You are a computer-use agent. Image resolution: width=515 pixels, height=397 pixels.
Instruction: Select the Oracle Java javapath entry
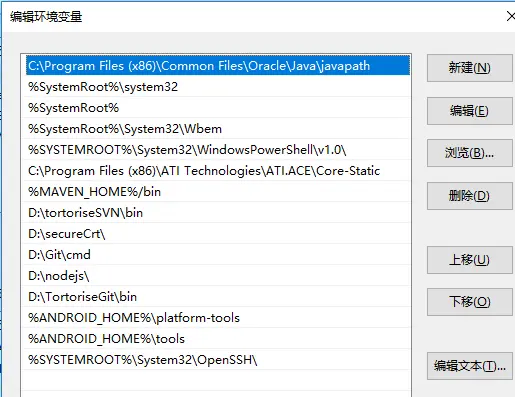click(218, 66)
